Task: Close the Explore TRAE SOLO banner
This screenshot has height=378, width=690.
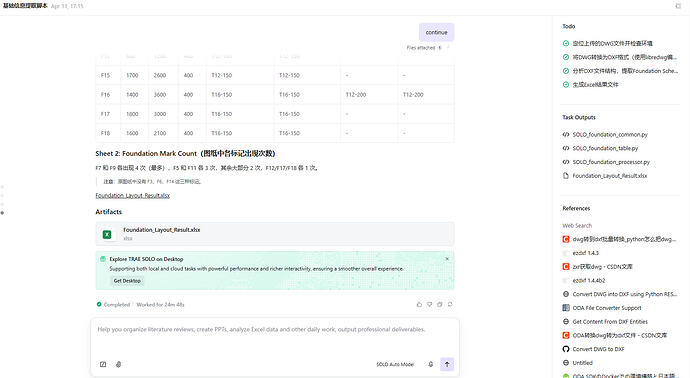Action: [x=447, y=259]
